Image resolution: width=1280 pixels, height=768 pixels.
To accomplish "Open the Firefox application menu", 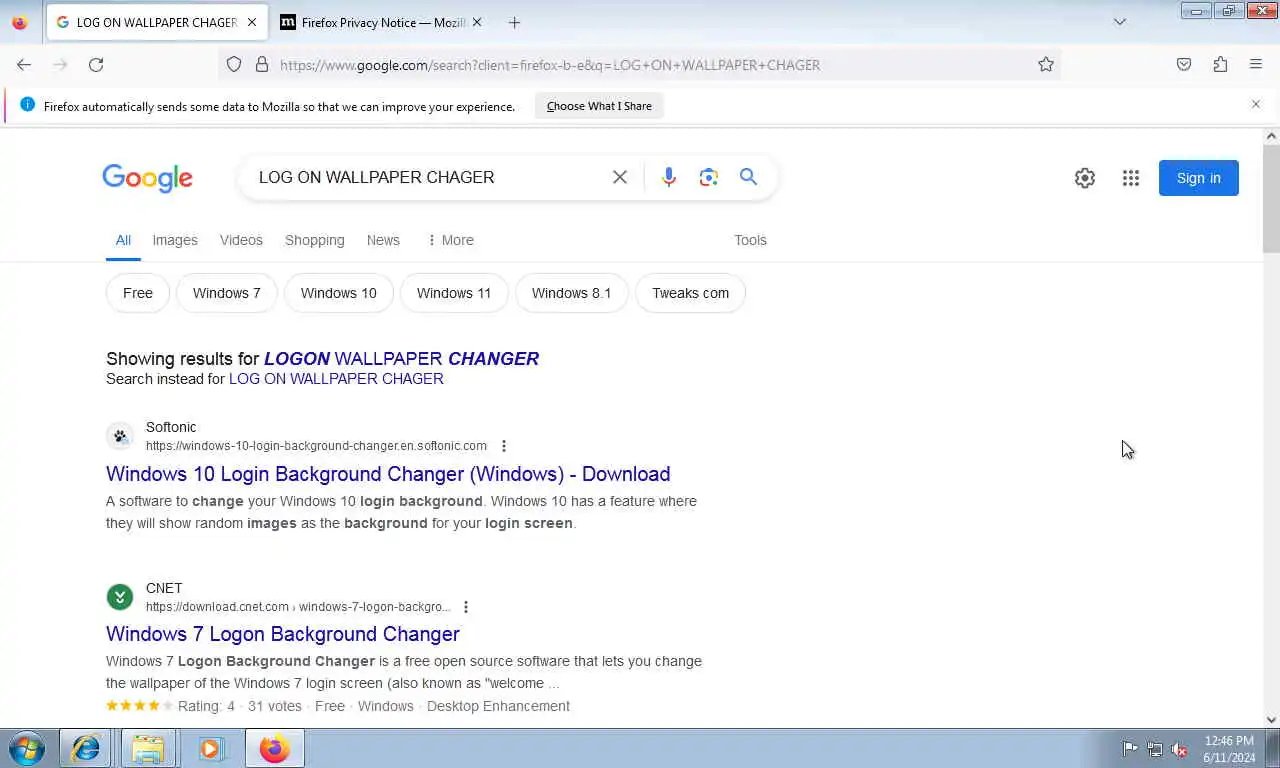I will pos(1256,64).
